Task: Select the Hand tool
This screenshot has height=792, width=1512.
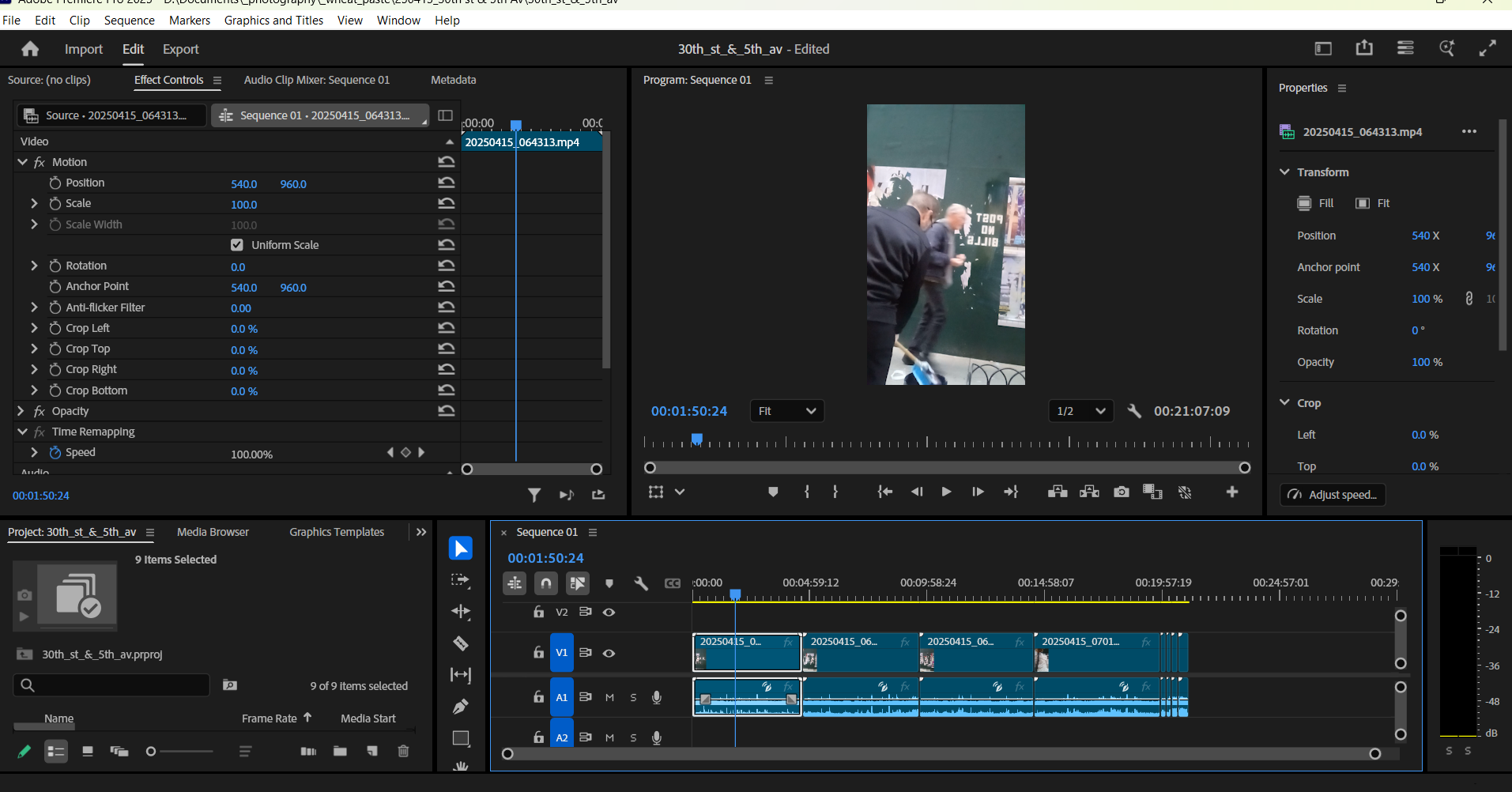Action: coord(461,766)
